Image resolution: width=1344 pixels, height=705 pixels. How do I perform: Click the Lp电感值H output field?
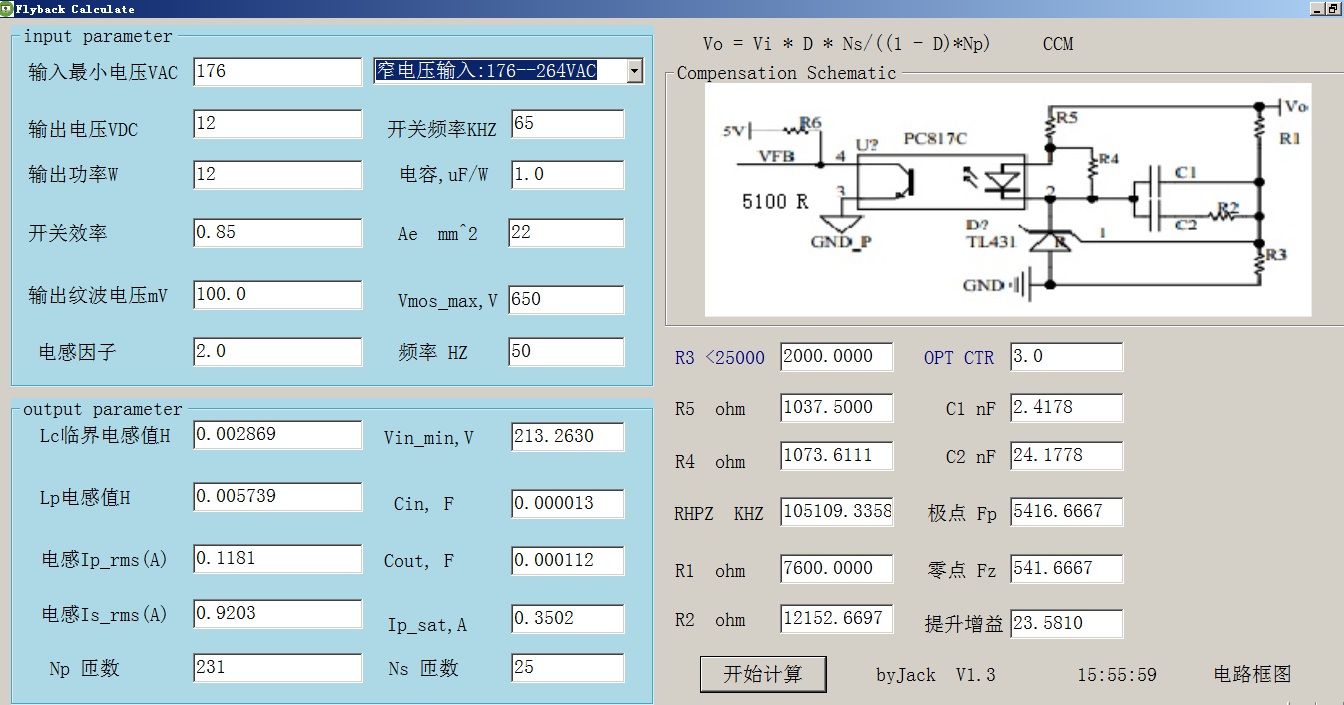(277, 497)
